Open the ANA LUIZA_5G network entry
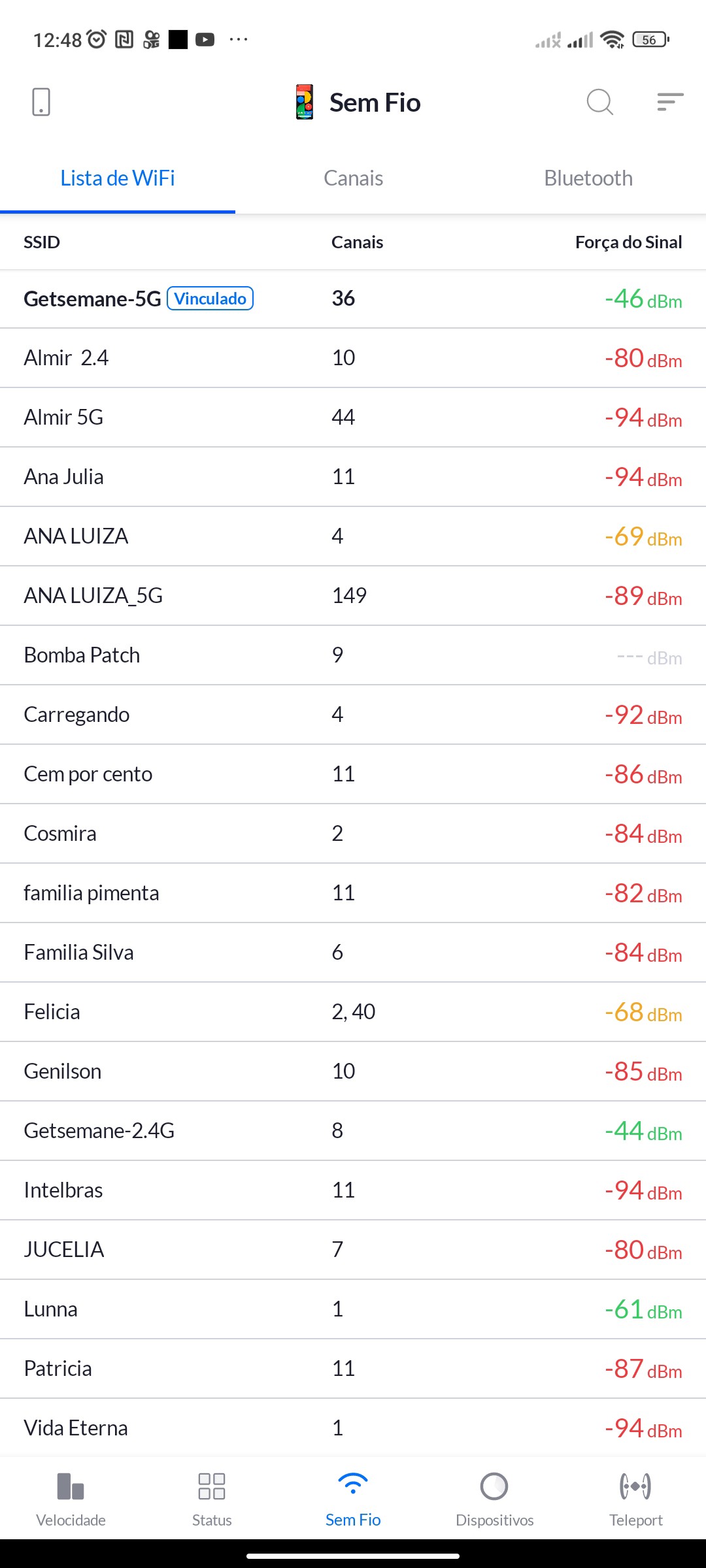Image resolution: width=706 pixels, height=1568 pixels. pyautogui.click(x=353, y=596)
